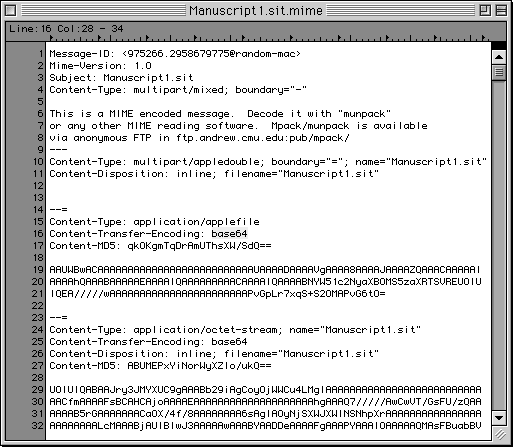Click the Manuscript1.sit.mime title bar
Image resolution: width=513 pixels, height=447 pixels.
pos(256,11)
